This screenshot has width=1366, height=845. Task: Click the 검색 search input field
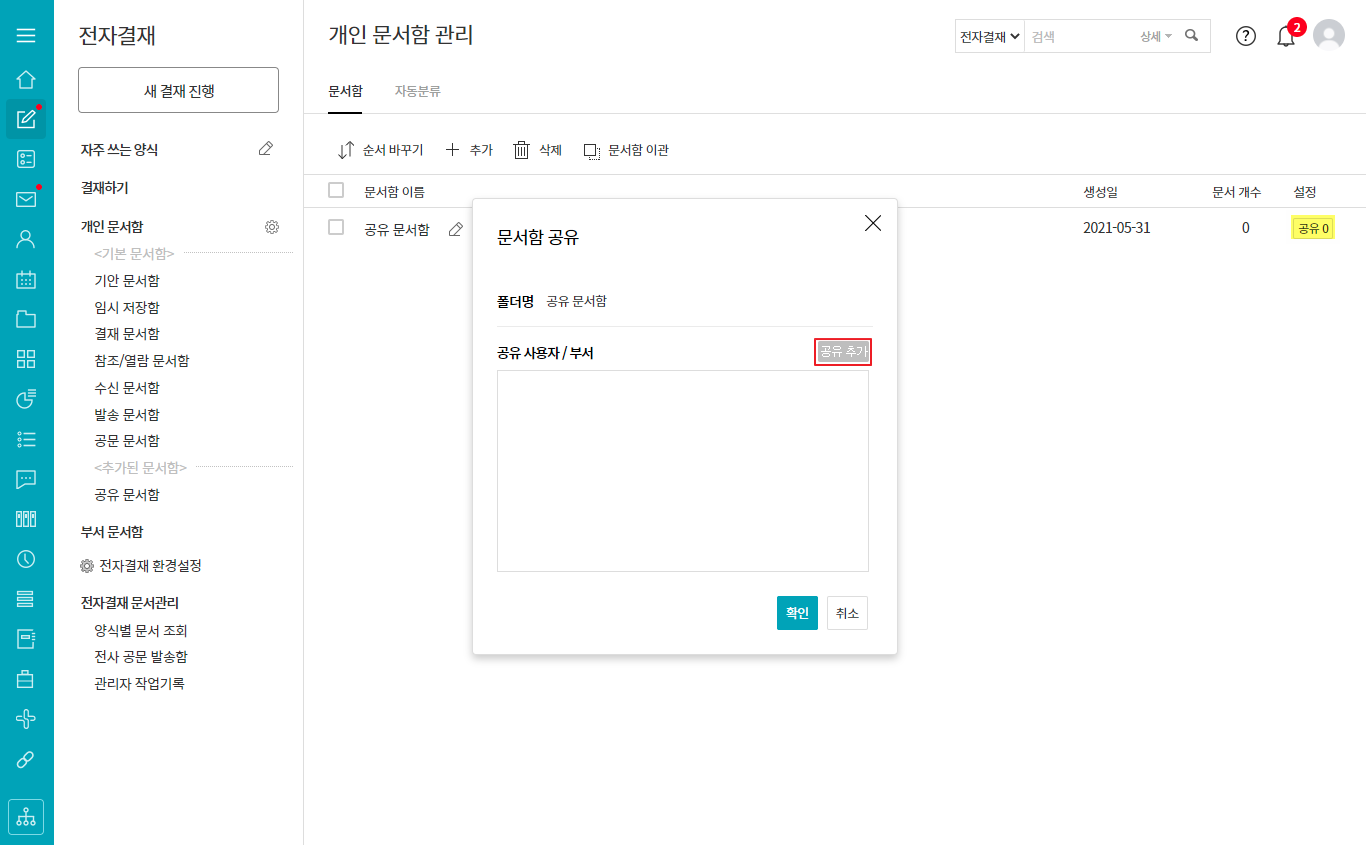pos(1080,36)
